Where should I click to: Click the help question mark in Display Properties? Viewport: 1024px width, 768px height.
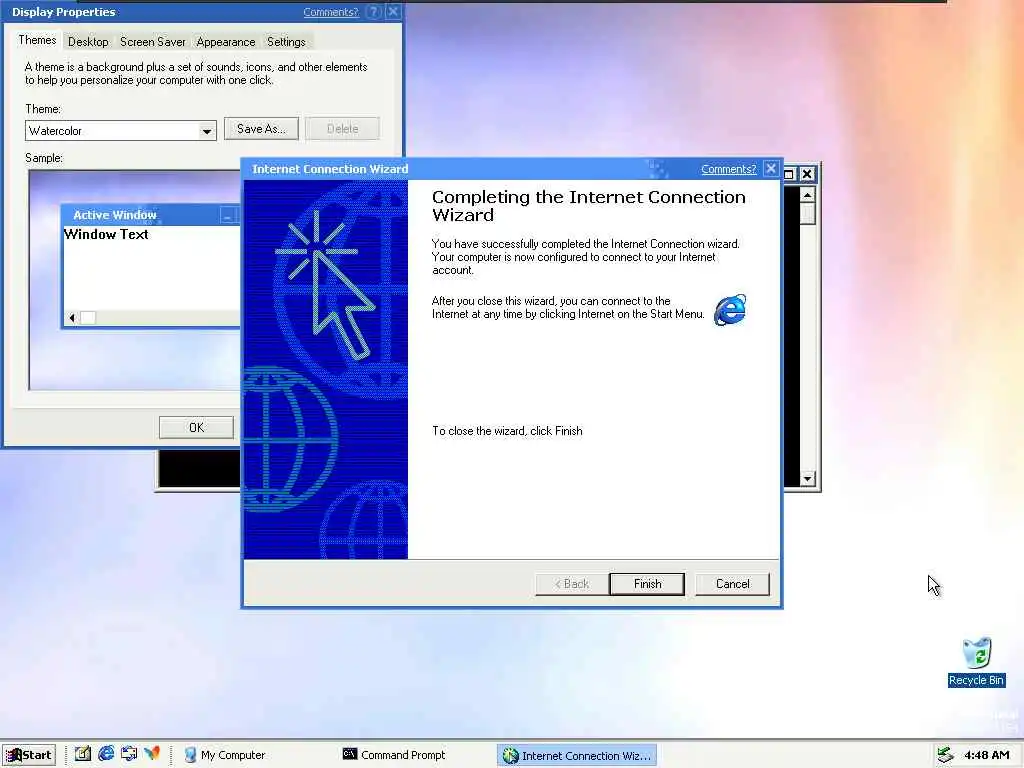coord(373,12)
